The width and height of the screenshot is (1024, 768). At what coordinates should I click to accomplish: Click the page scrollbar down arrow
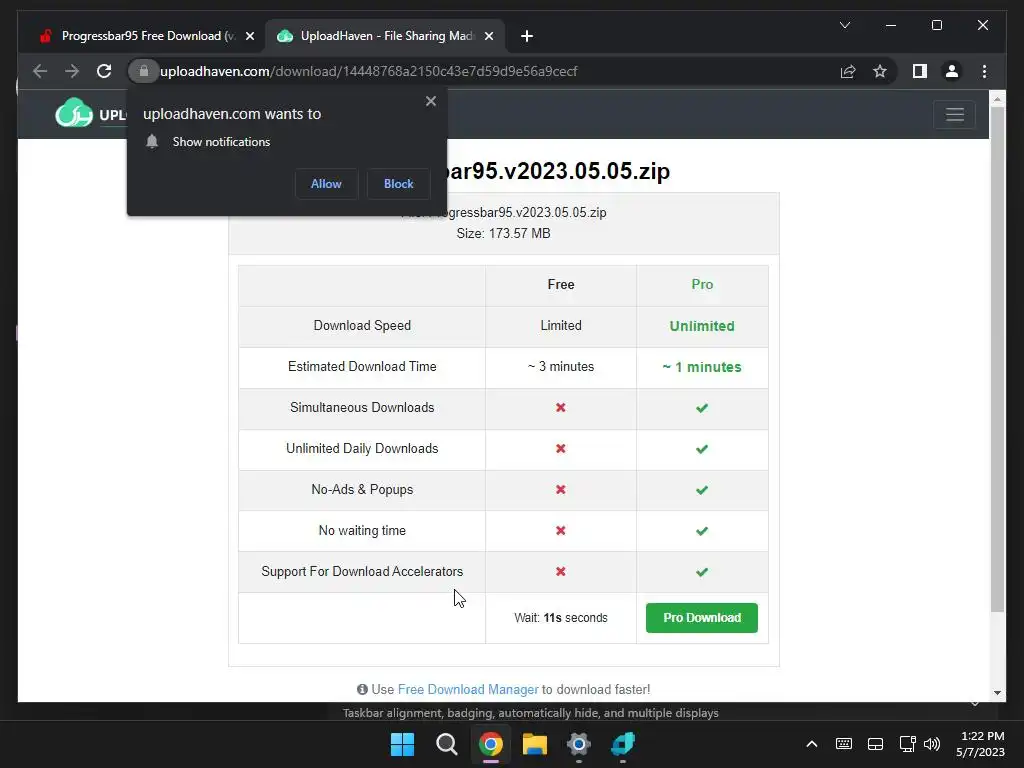[x=997, y=692]
